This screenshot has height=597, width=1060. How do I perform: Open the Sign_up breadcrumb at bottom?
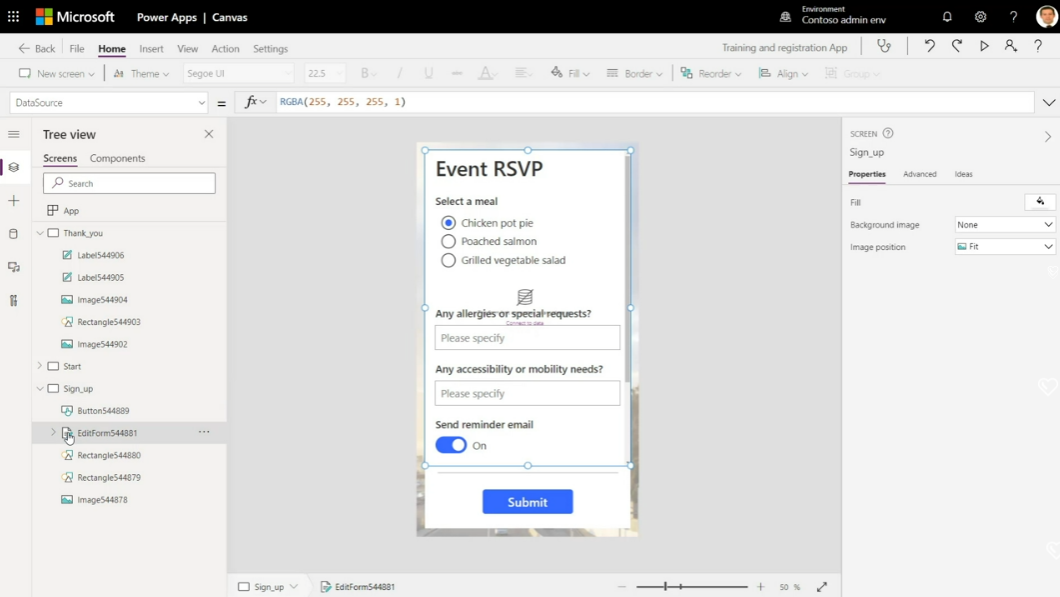pos(268,587)
